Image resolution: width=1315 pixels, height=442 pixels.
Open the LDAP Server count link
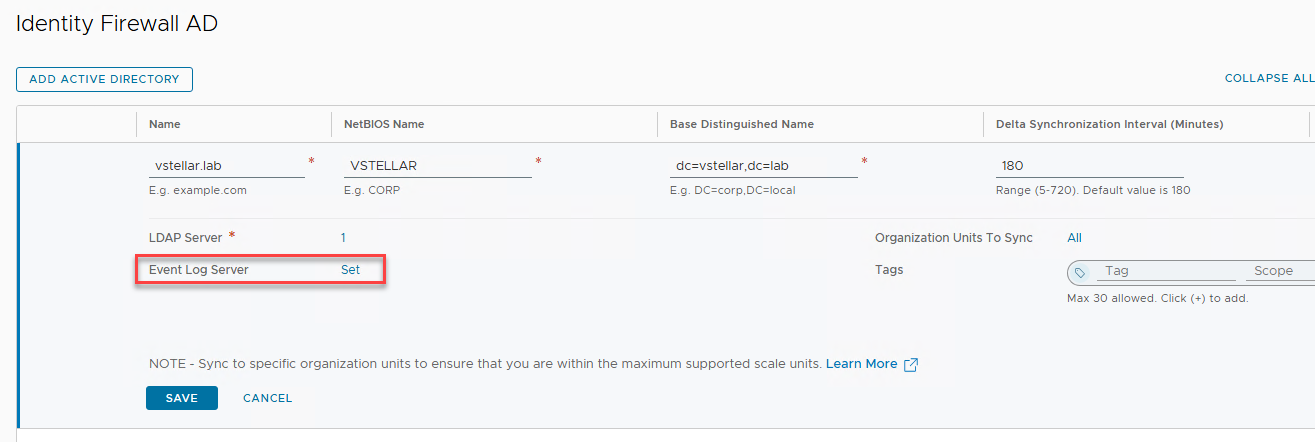343,238
